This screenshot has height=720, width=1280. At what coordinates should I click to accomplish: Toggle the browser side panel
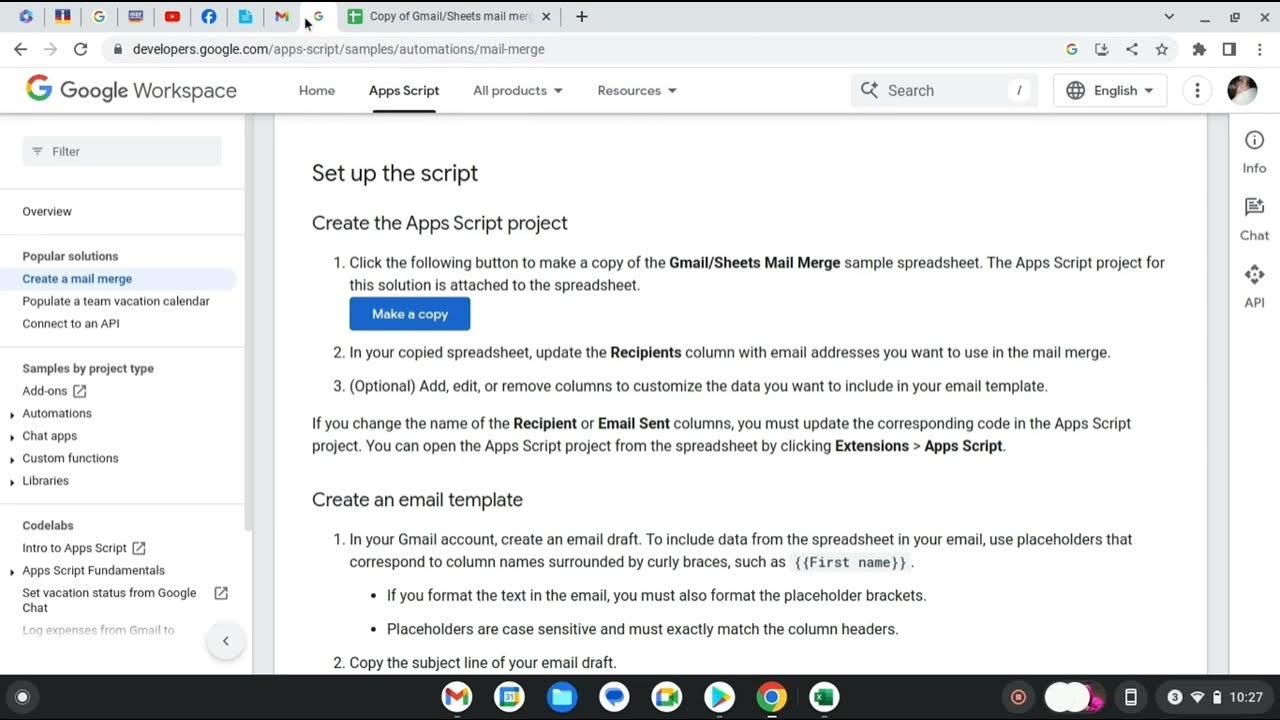click(1229, 49)
